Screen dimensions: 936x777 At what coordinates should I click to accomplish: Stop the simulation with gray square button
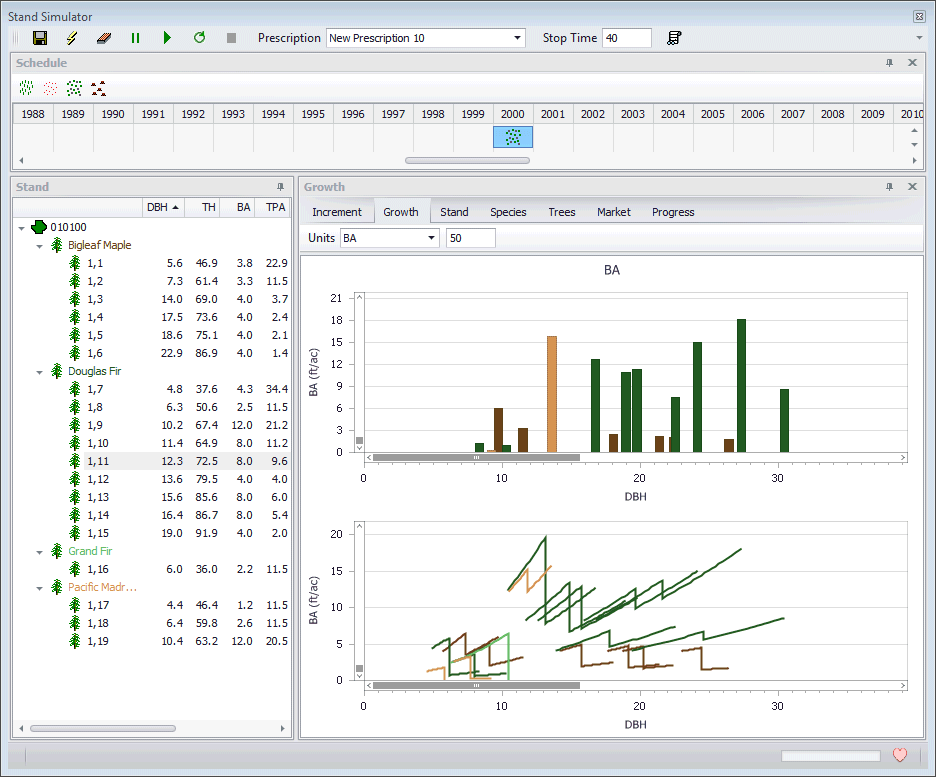[x=232, y=38]
